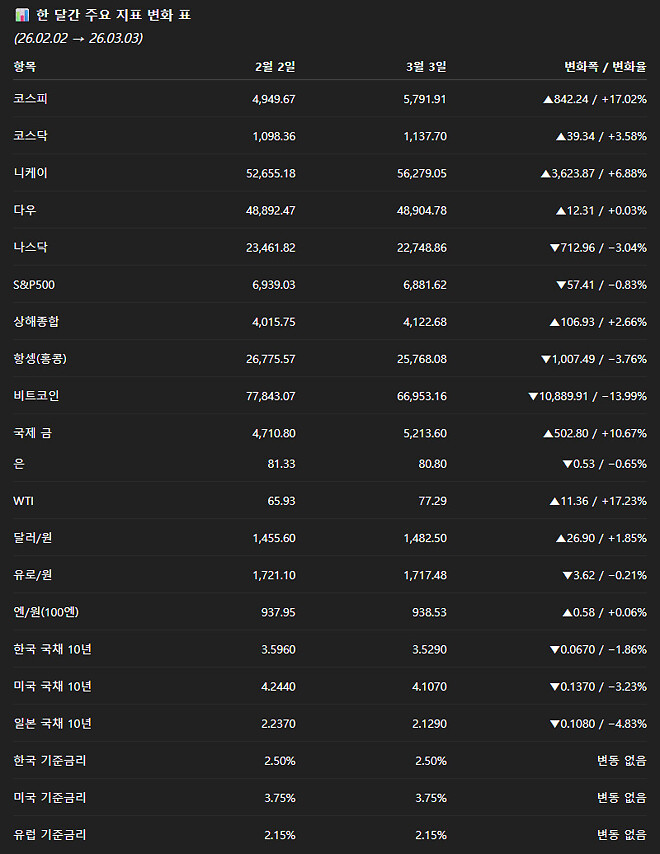Click the date range '(26.02.02 → 26.03.03)'
660x854 pixels.
pos(78,38)
